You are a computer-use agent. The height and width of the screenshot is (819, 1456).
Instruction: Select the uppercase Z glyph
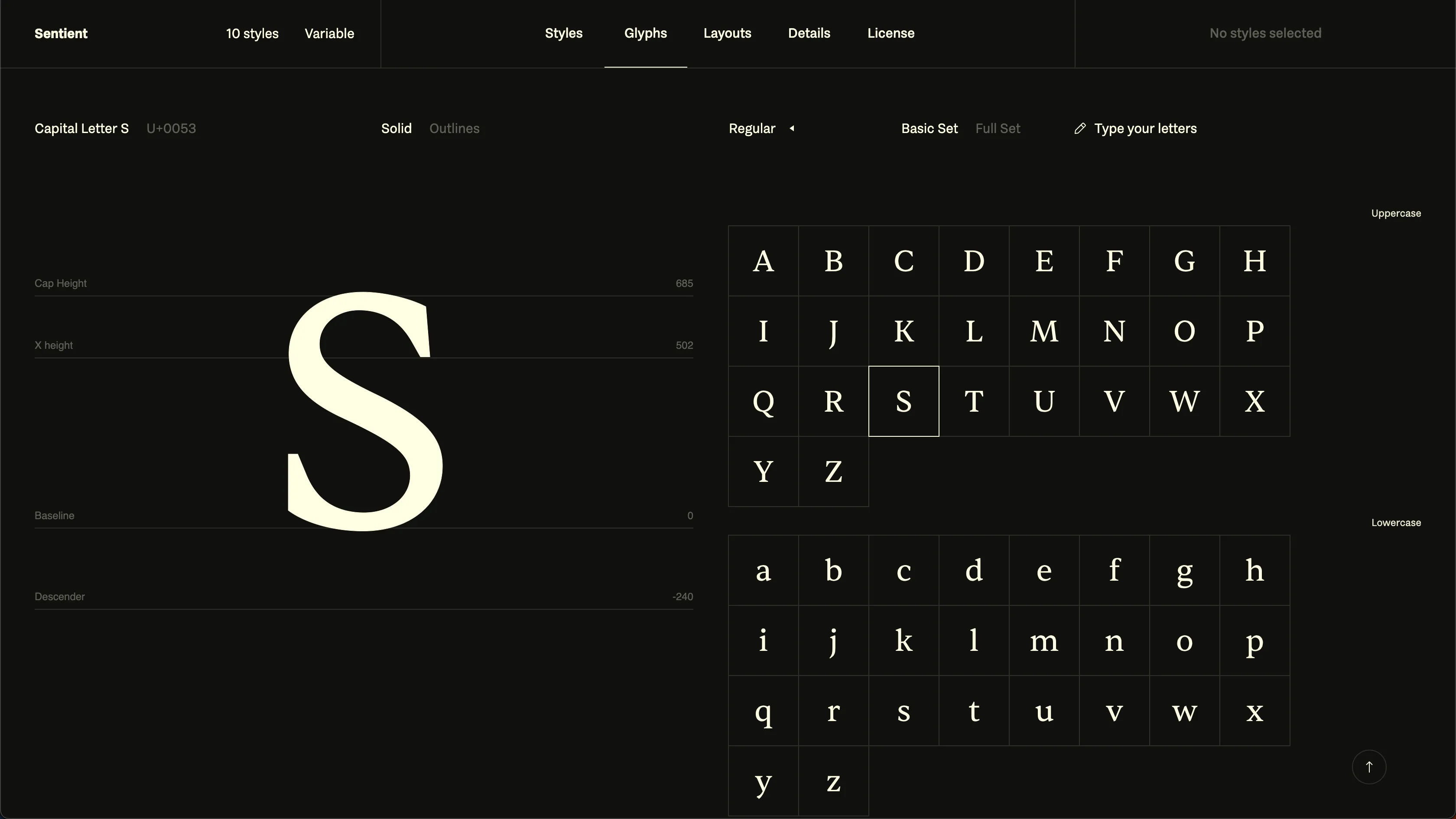tap(833, 471)
